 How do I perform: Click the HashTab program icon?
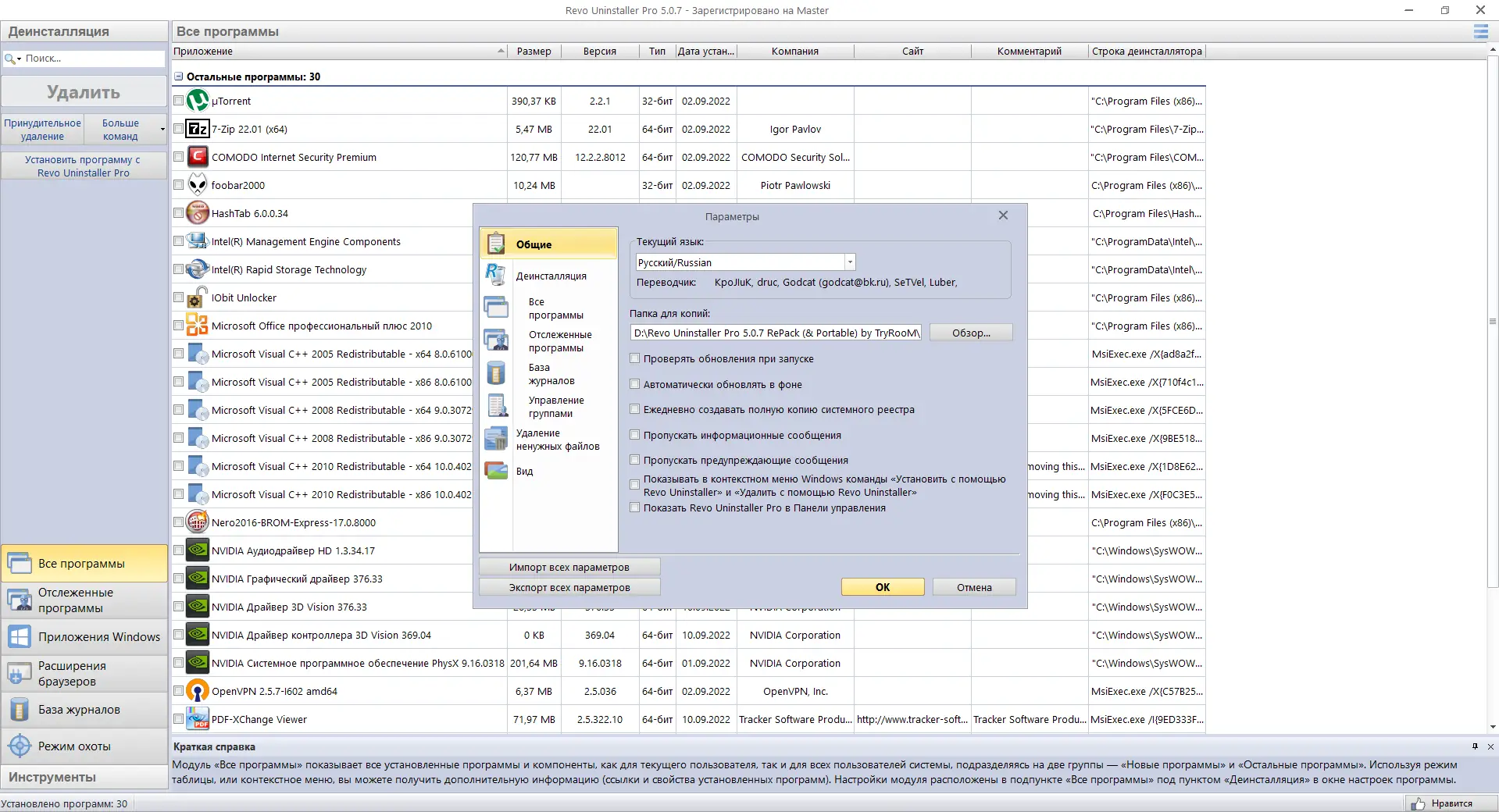[198, 213]
